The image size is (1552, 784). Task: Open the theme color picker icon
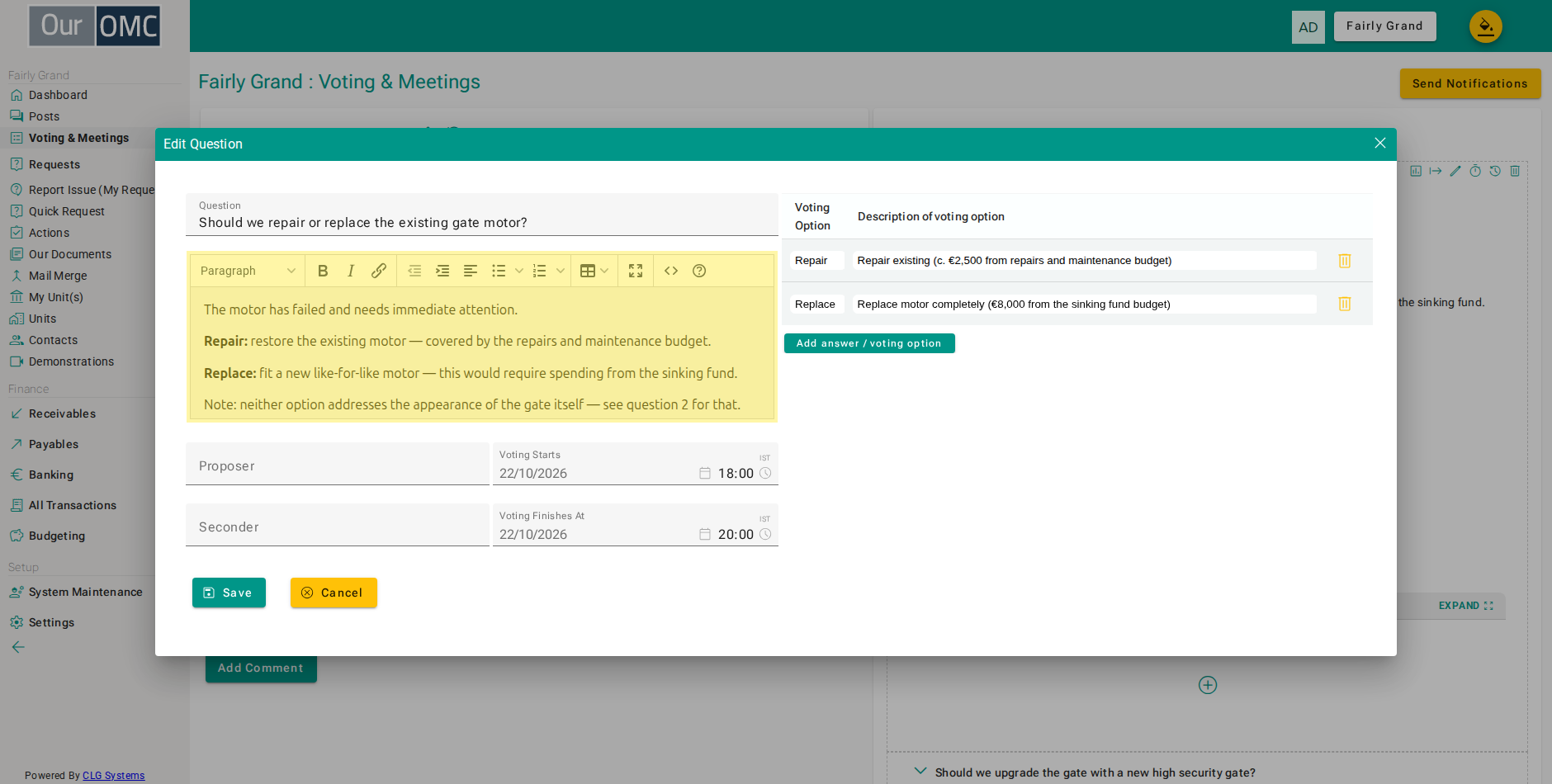1485,26
